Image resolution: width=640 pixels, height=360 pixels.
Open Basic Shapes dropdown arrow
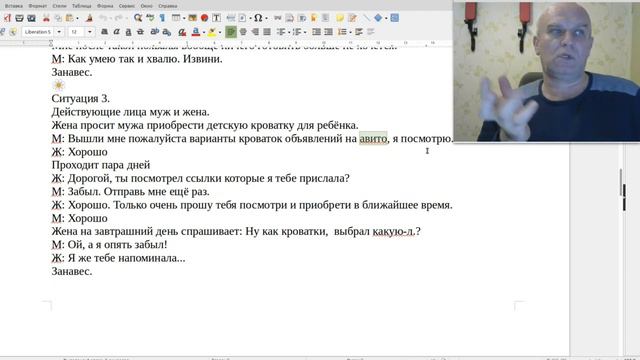pos(386,18)
